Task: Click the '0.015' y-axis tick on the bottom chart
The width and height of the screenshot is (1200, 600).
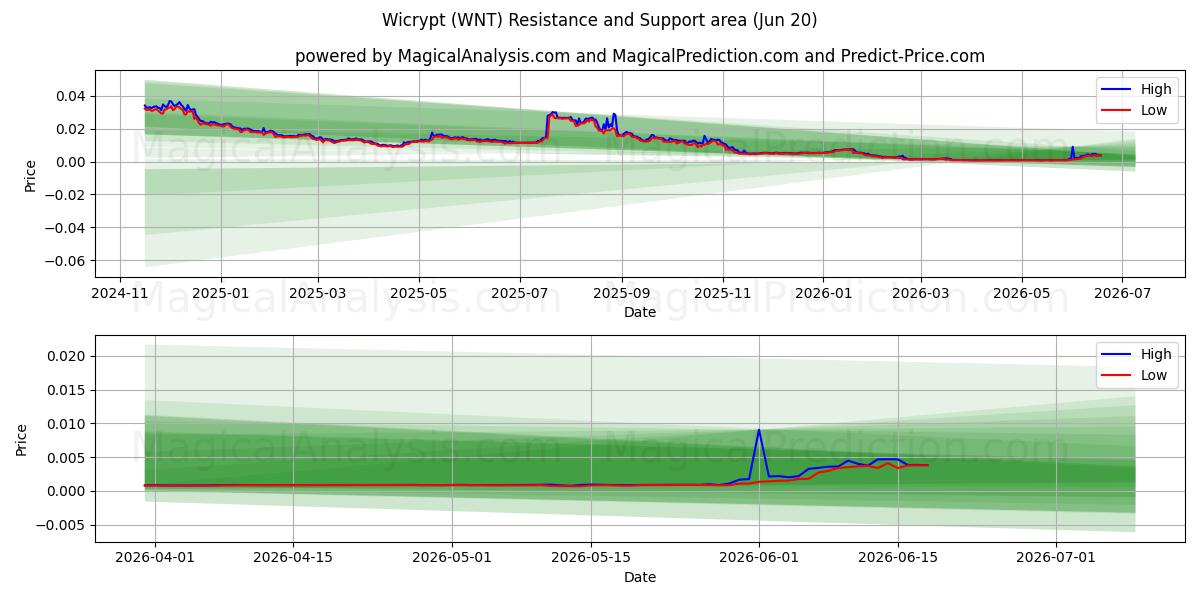Action: point(69,390)
